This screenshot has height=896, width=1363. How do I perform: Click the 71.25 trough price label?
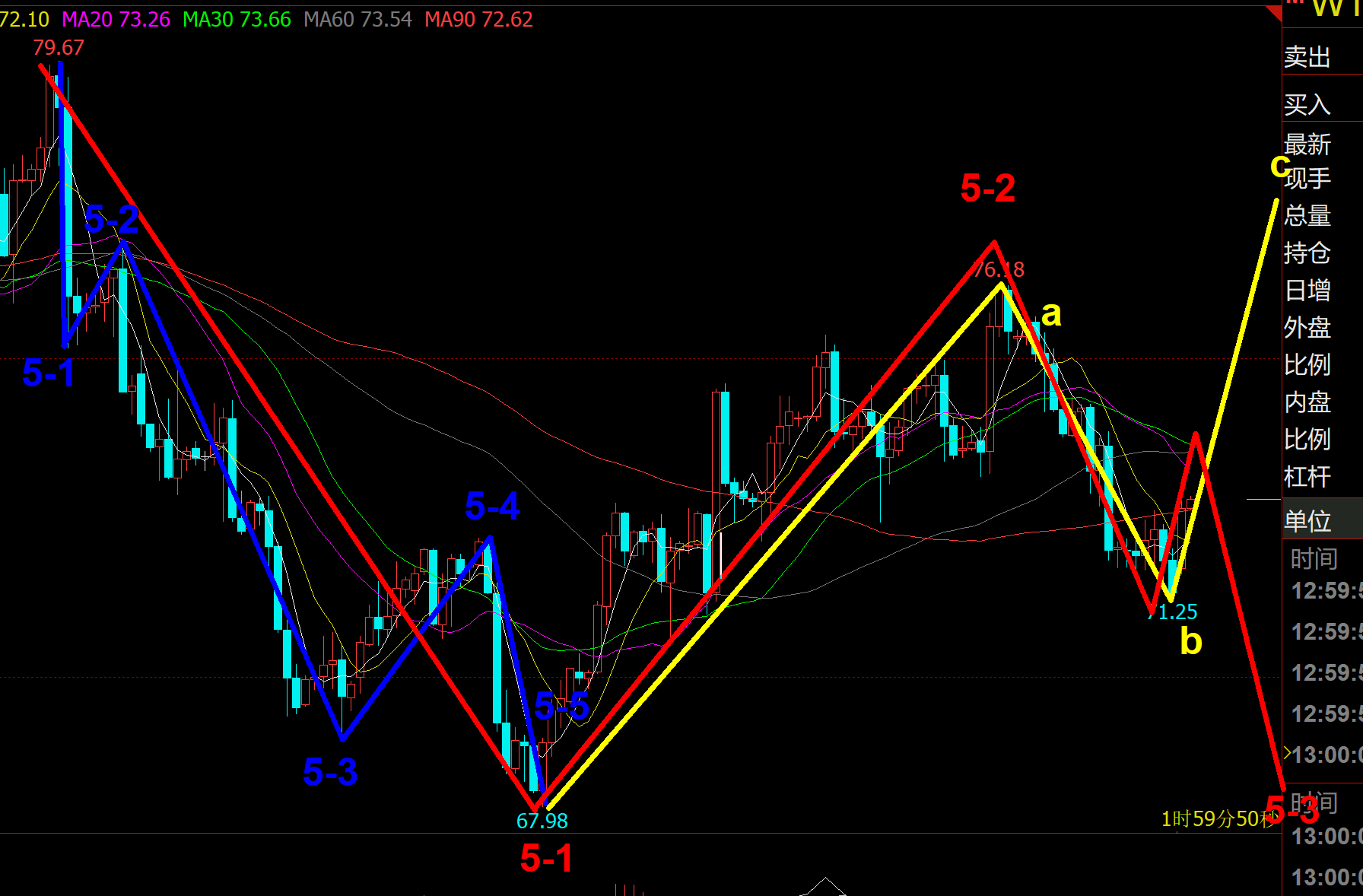coord(1172,612)
